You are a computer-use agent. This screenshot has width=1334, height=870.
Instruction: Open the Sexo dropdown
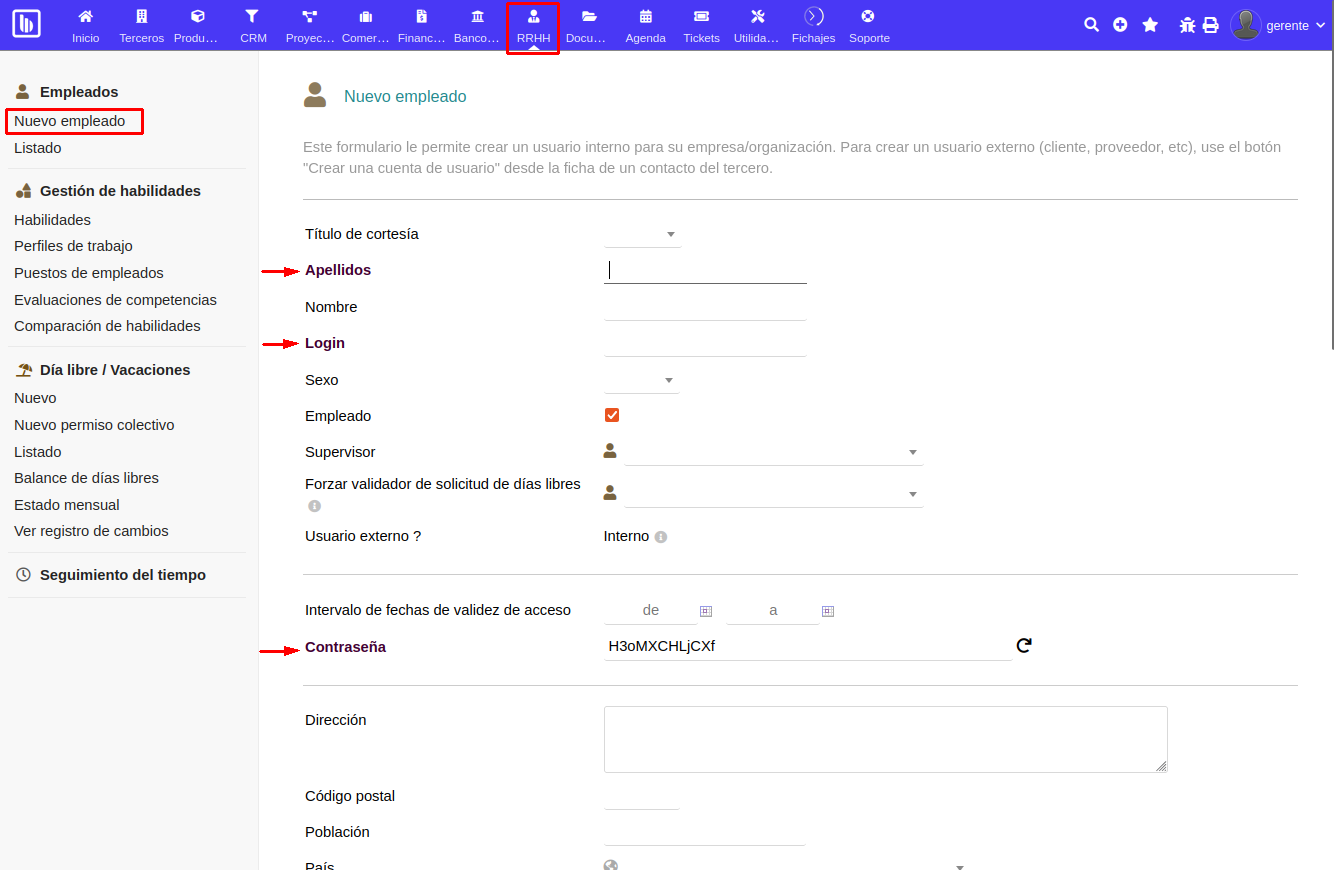point(642,381)
